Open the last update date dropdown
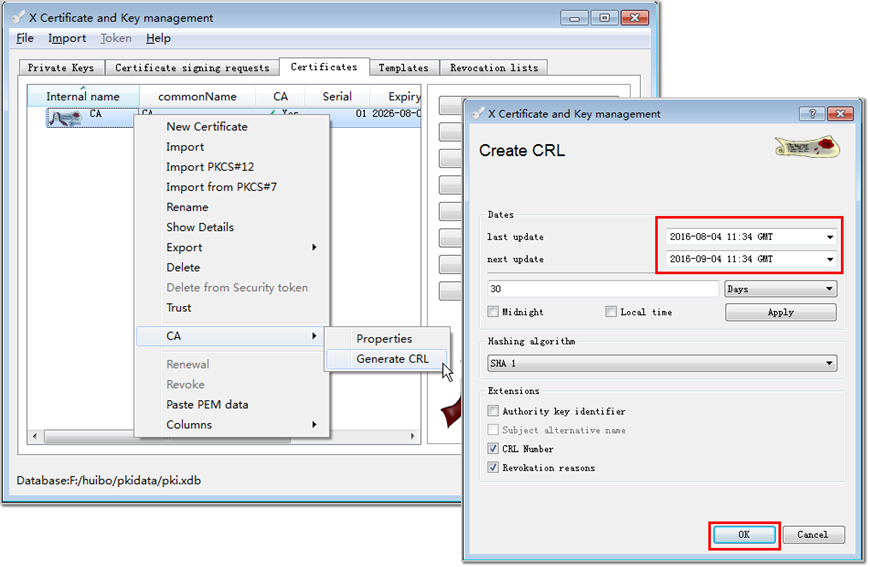The image size is (870, 567). pos(829,237)
